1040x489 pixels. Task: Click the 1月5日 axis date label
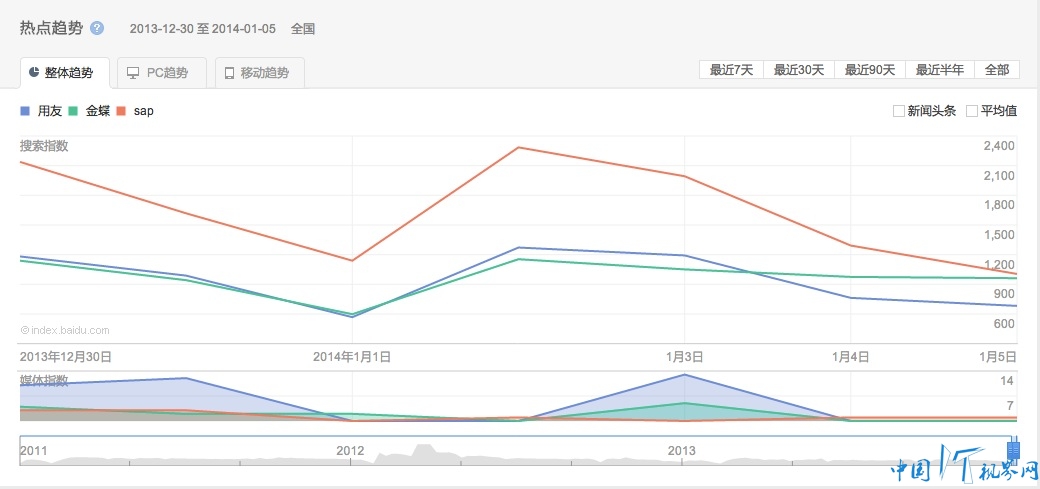(998, 357)
